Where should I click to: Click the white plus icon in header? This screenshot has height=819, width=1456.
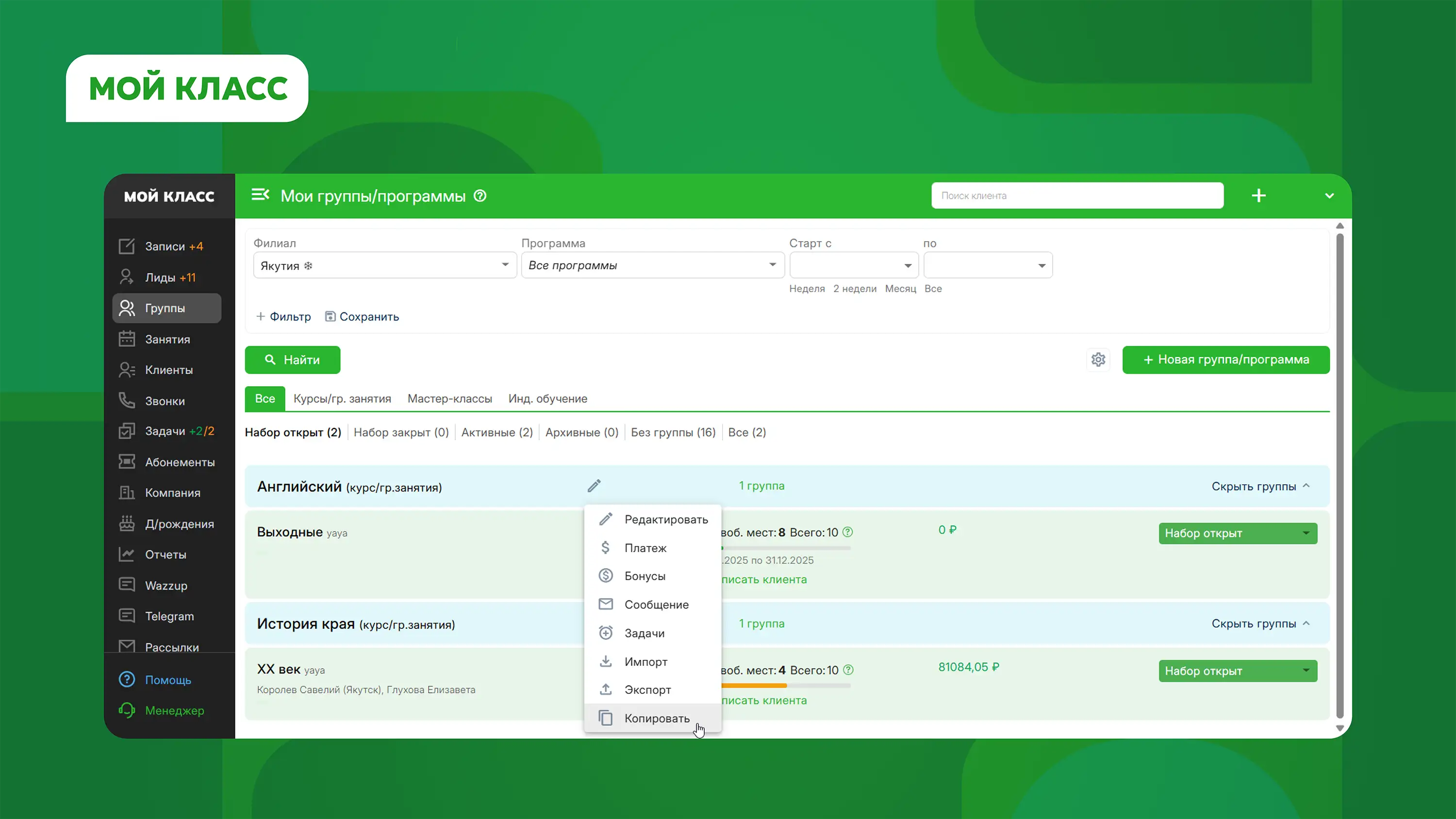[1258, 196]
